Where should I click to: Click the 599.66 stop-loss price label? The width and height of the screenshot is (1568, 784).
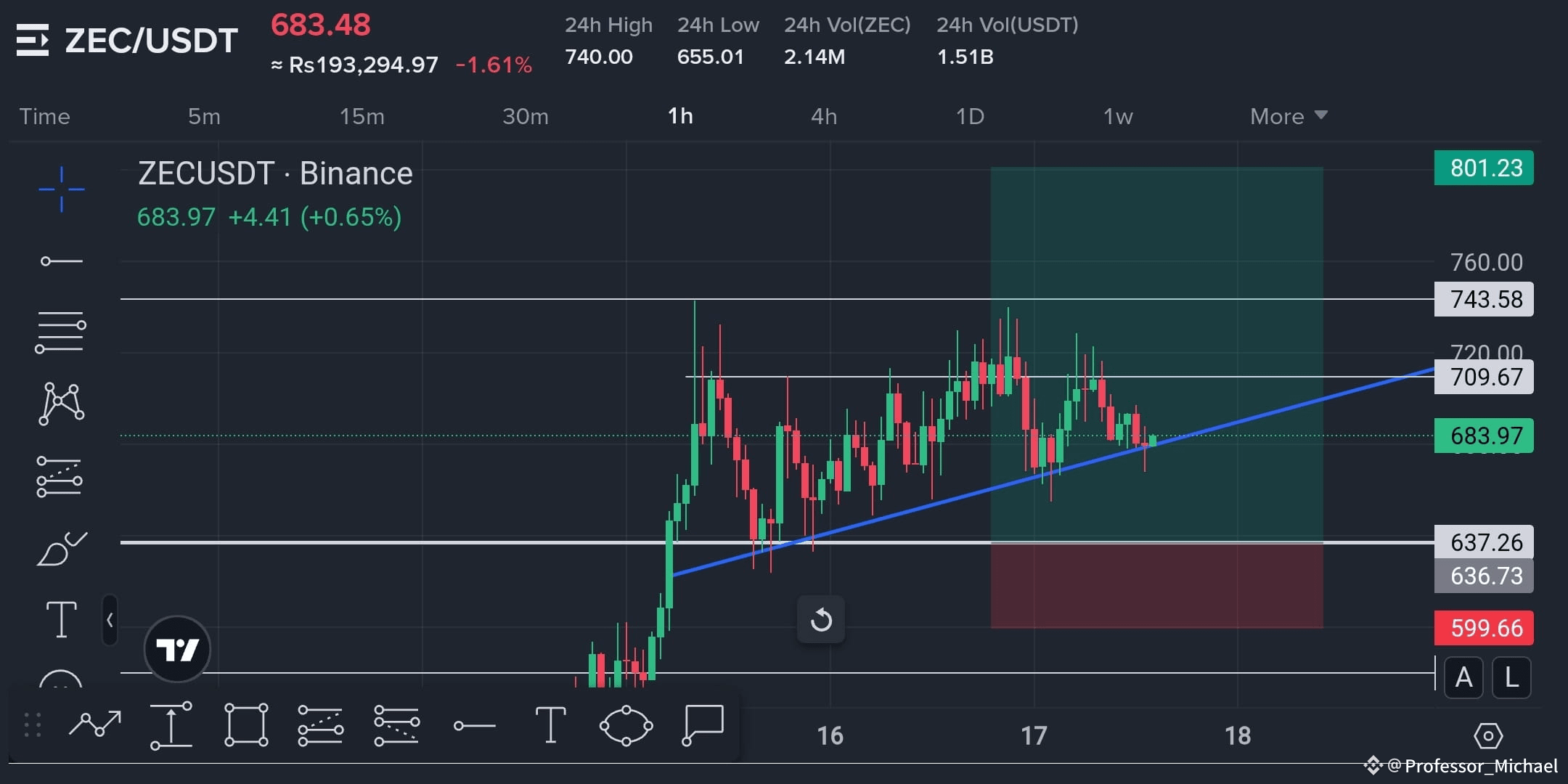1484,628
